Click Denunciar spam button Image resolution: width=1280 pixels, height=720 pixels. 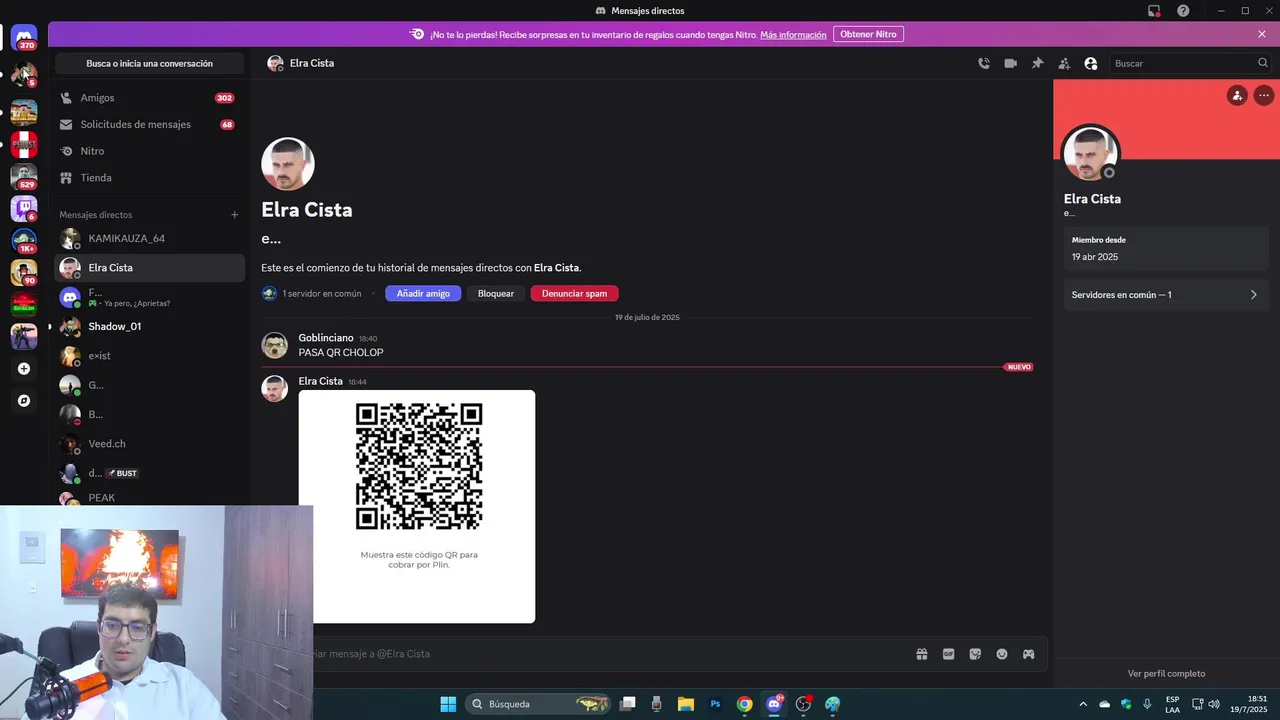coord(575,294)
